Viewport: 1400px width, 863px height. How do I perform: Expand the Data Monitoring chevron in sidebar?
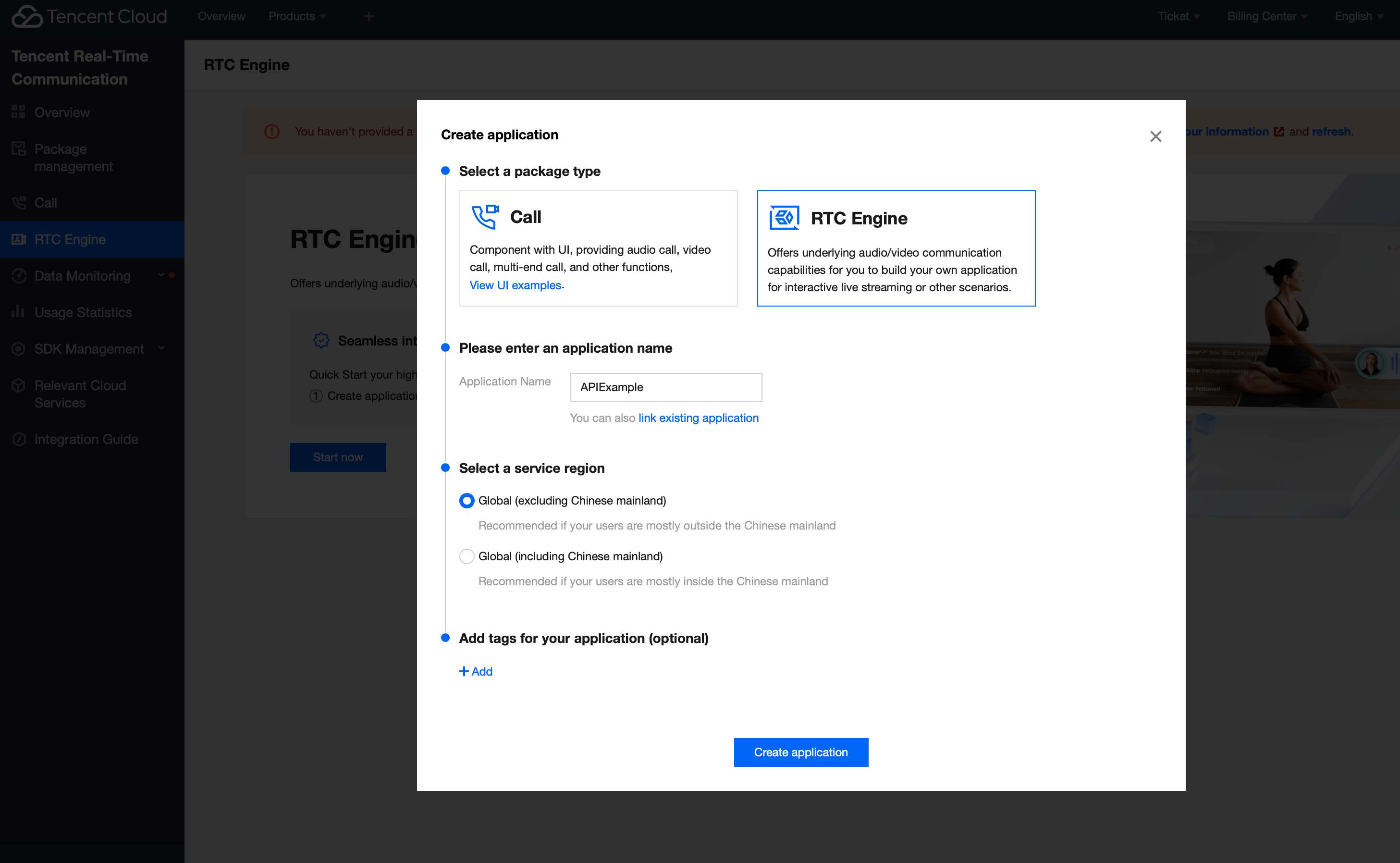point(161,275)
